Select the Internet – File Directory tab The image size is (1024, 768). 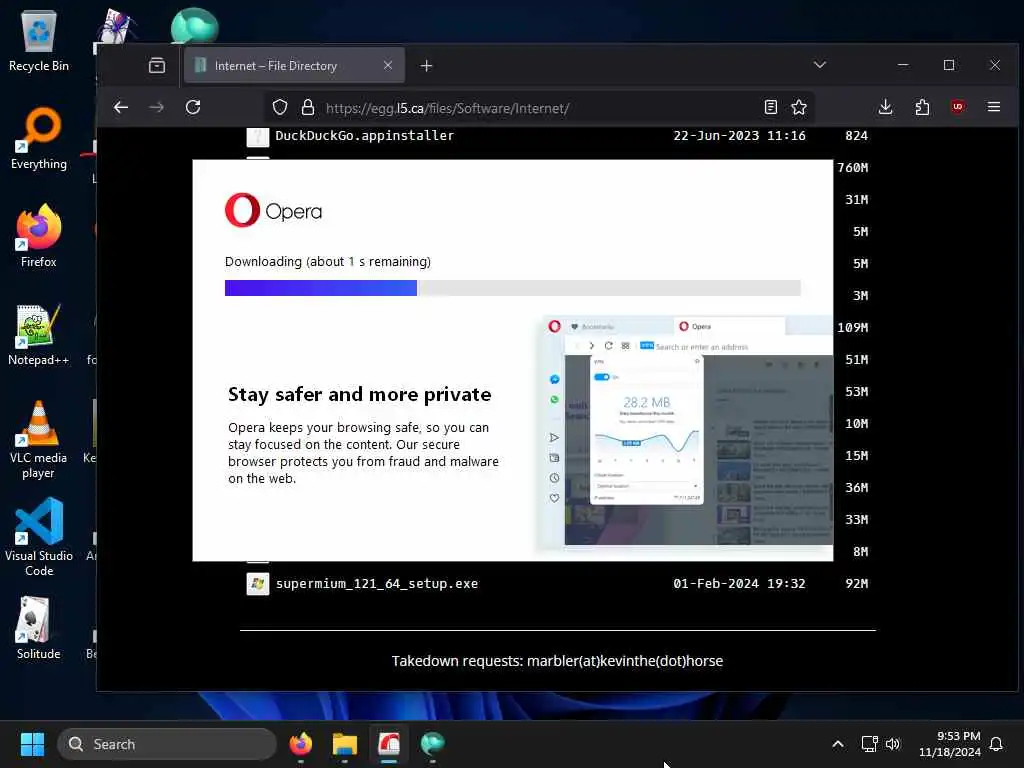[x=294, y=65]
